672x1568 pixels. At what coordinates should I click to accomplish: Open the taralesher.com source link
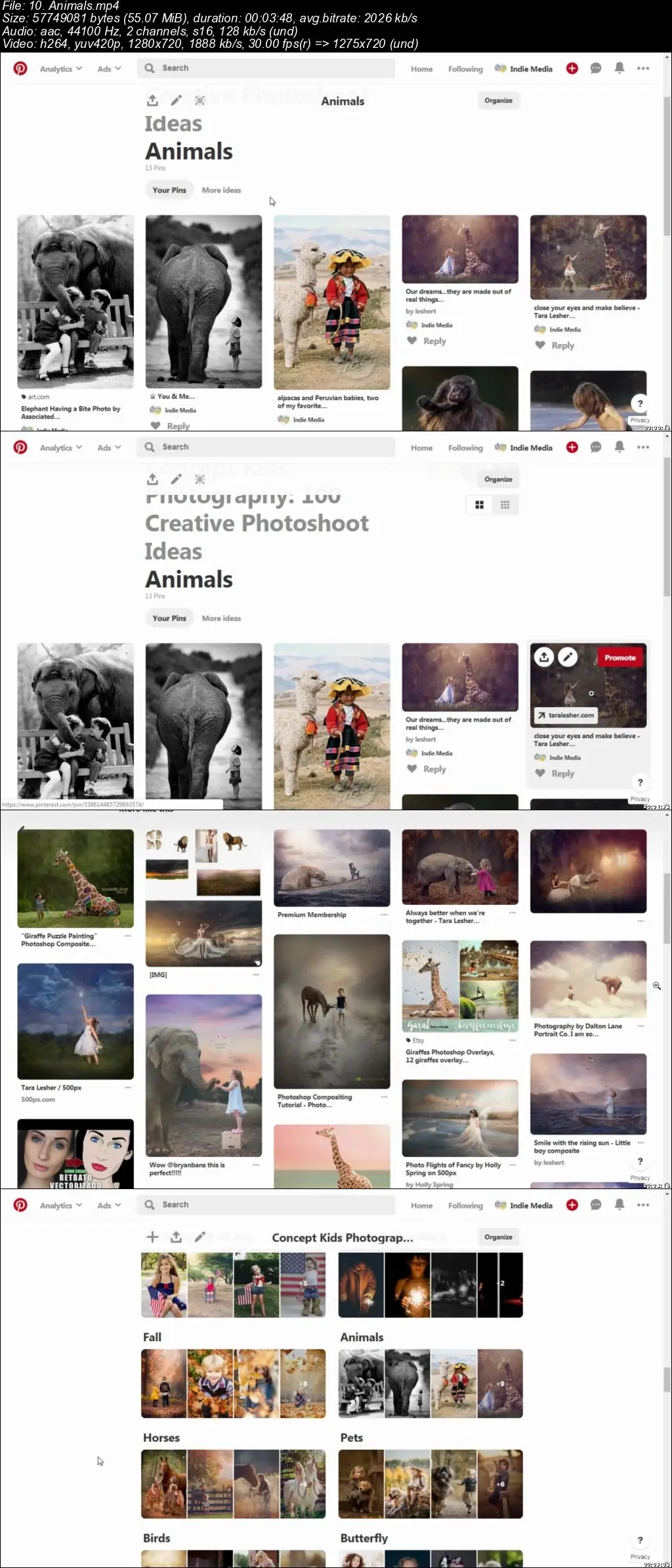point(566,715)
